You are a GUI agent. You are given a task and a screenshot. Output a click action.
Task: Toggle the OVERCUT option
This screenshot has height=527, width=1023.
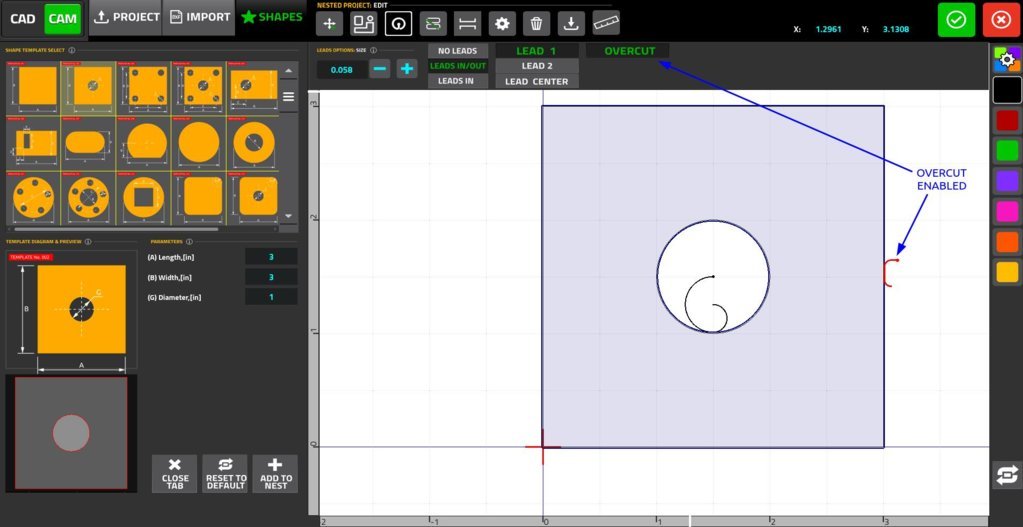tap(630, 51)
